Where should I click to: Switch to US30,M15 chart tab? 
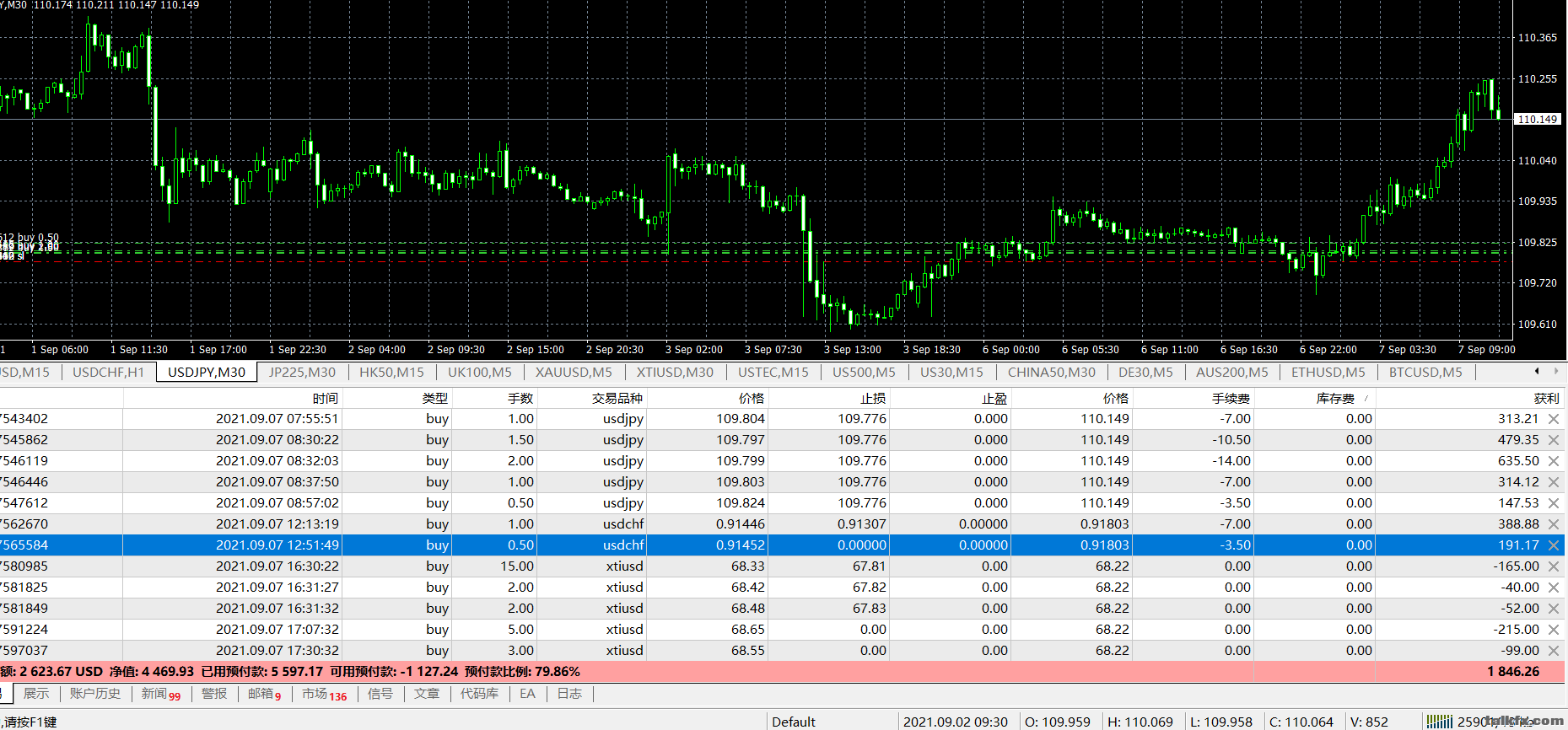point(951,372)
